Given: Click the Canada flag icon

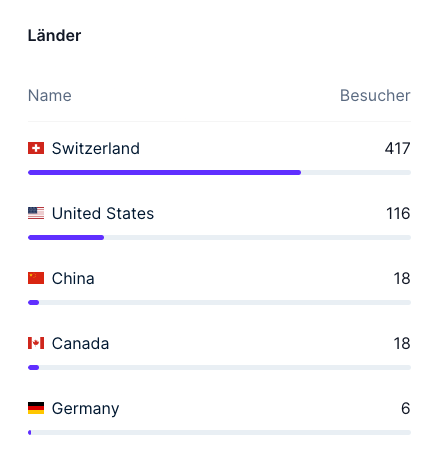Looking at the screenshot, I should pos(36,343).
